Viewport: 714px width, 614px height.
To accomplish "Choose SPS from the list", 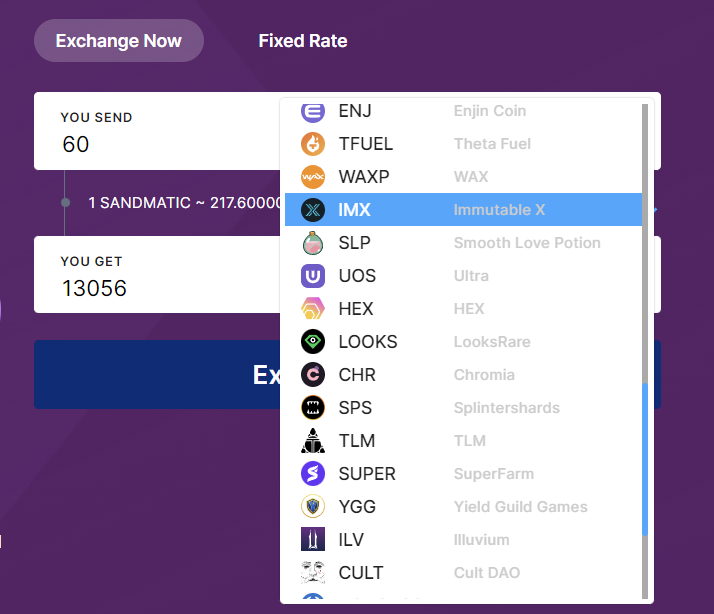I will 463,408.
